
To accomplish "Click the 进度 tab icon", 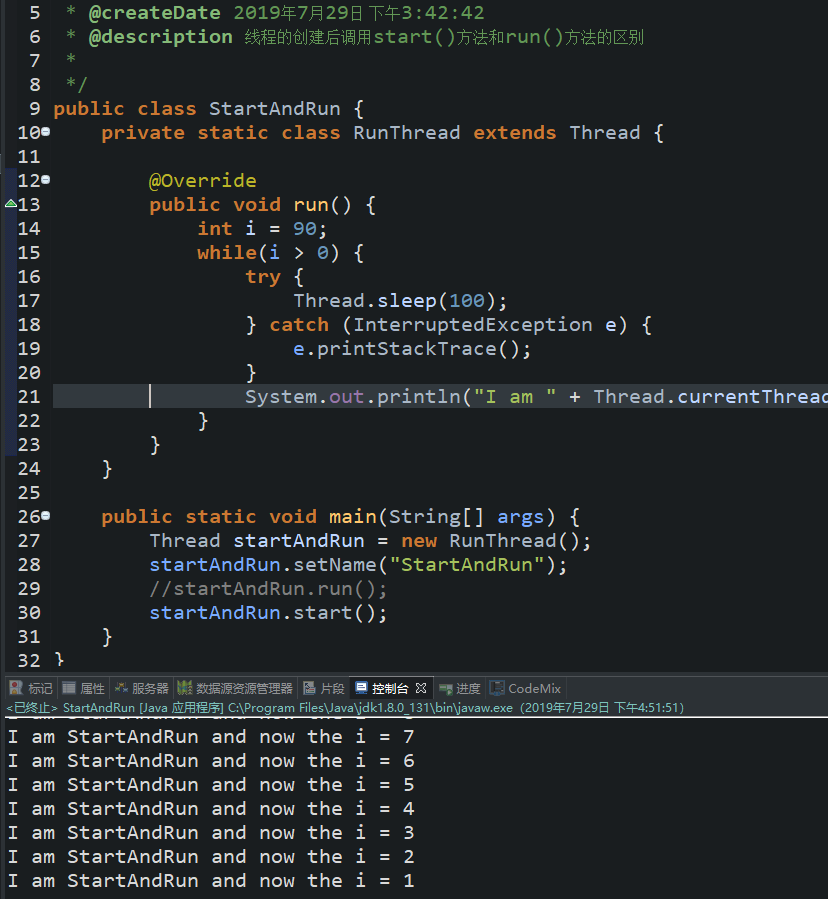I will pyautogui.click(x=446, y=689).
